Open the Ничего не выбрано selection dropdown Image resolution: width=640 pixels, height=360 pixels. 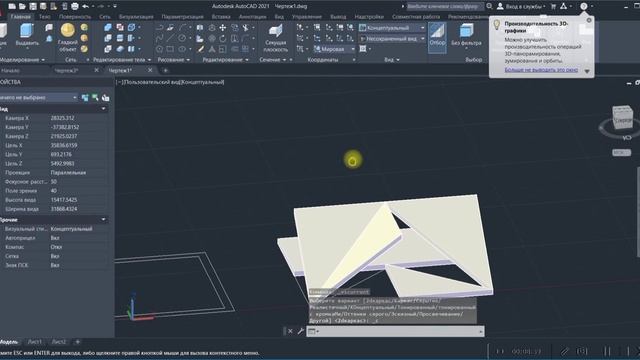coord(38,98)
